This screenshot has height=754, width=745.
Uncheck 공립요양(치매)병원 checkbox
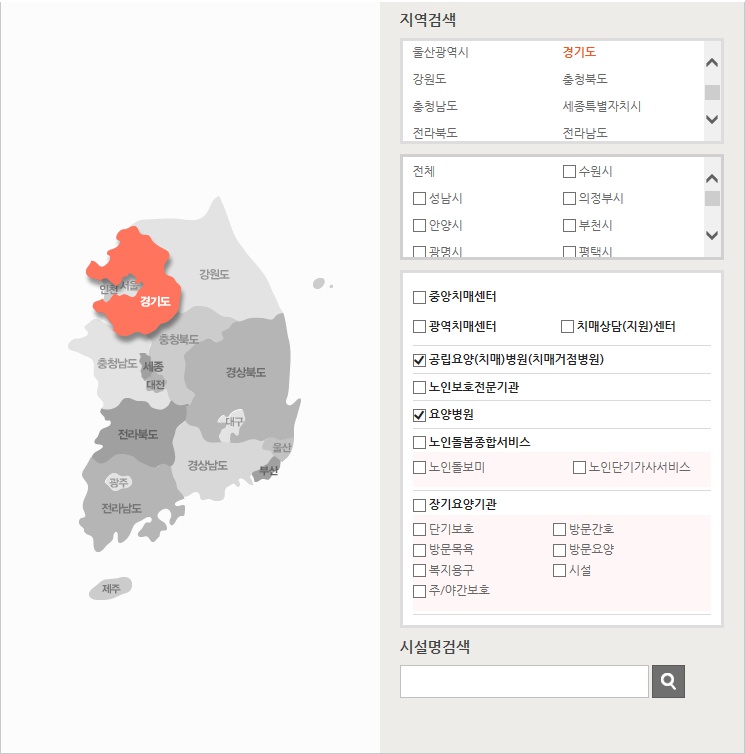click(419, 360)
